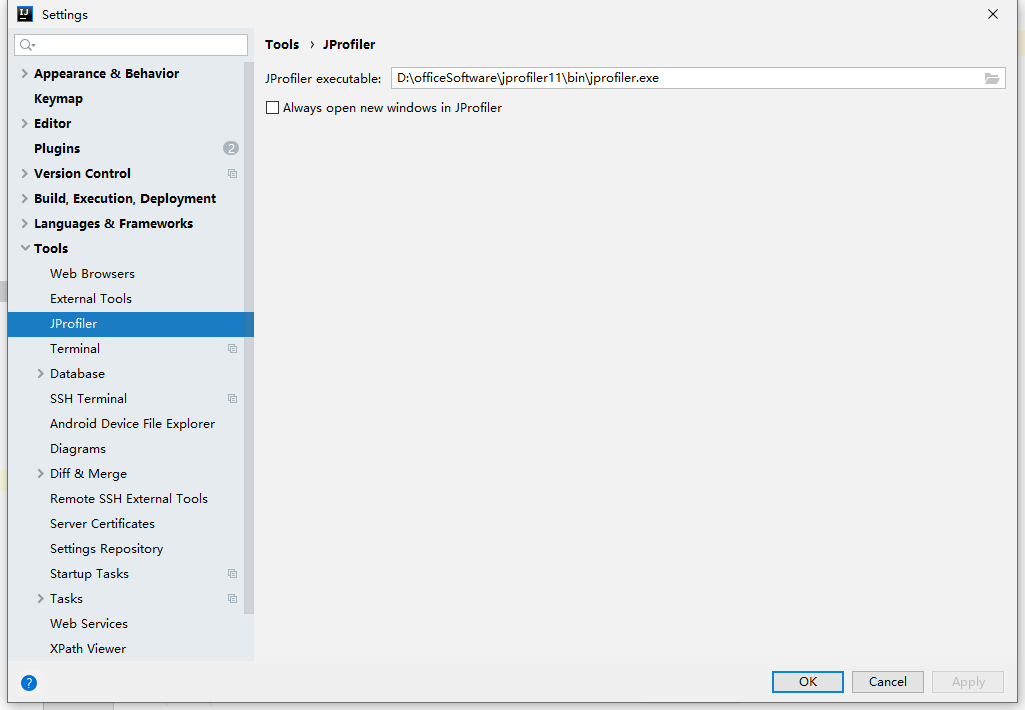Expand Appearance & Behavior section
Image resolution: width=1025 pixels, height=710 pixels.
(24, 73)
